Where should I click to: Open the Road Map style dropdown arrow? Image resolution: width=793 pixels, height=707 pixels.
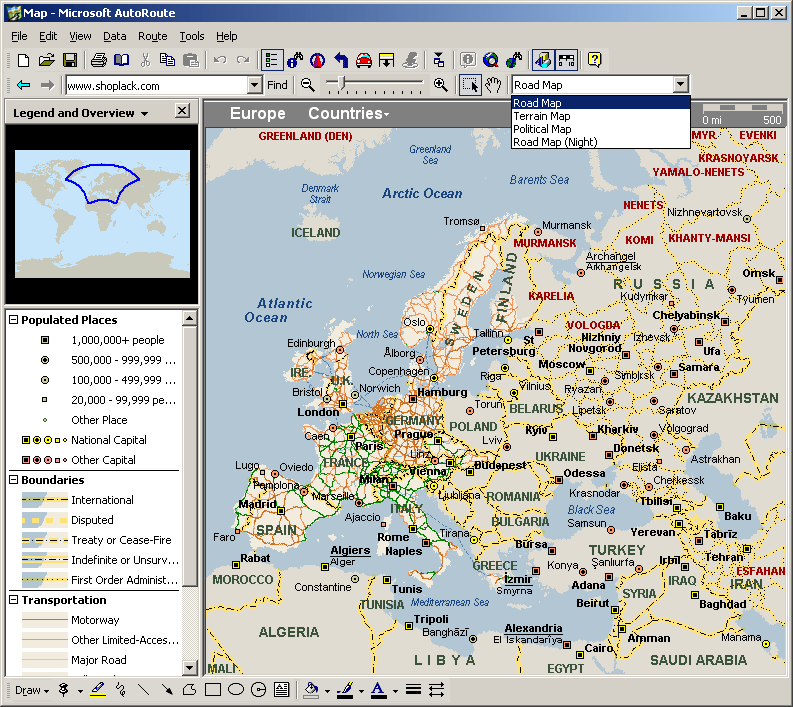681,84
